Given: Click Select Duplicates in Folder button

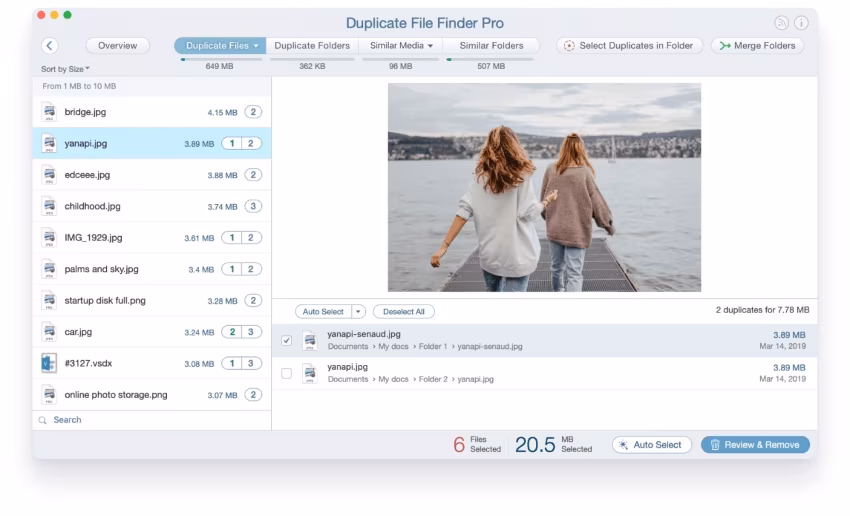Looking at the screenshot, I should click(x=629, y=46).
